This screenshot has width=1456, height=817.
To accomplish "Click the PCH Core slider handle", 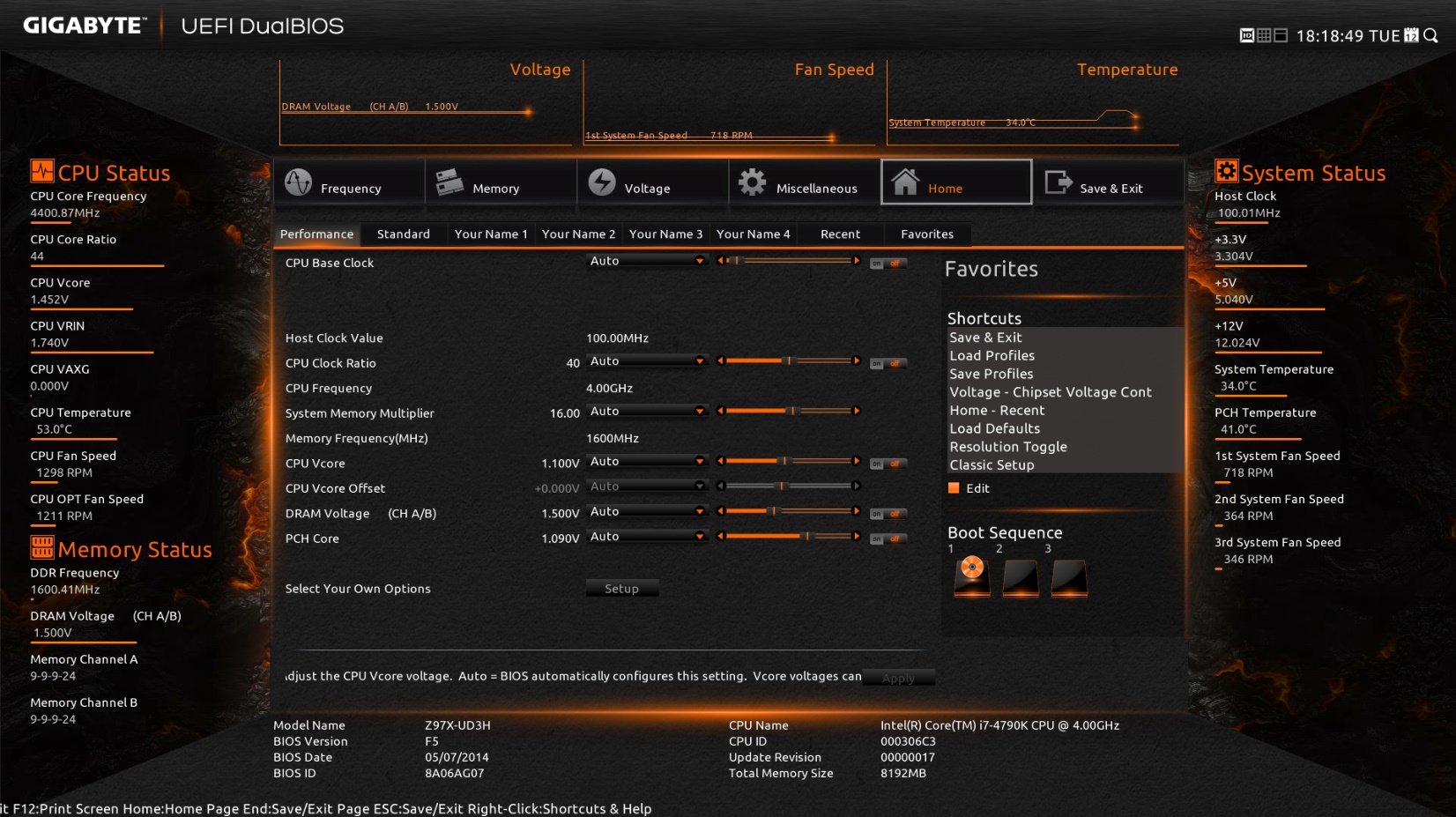I will [x=806, y=536].
